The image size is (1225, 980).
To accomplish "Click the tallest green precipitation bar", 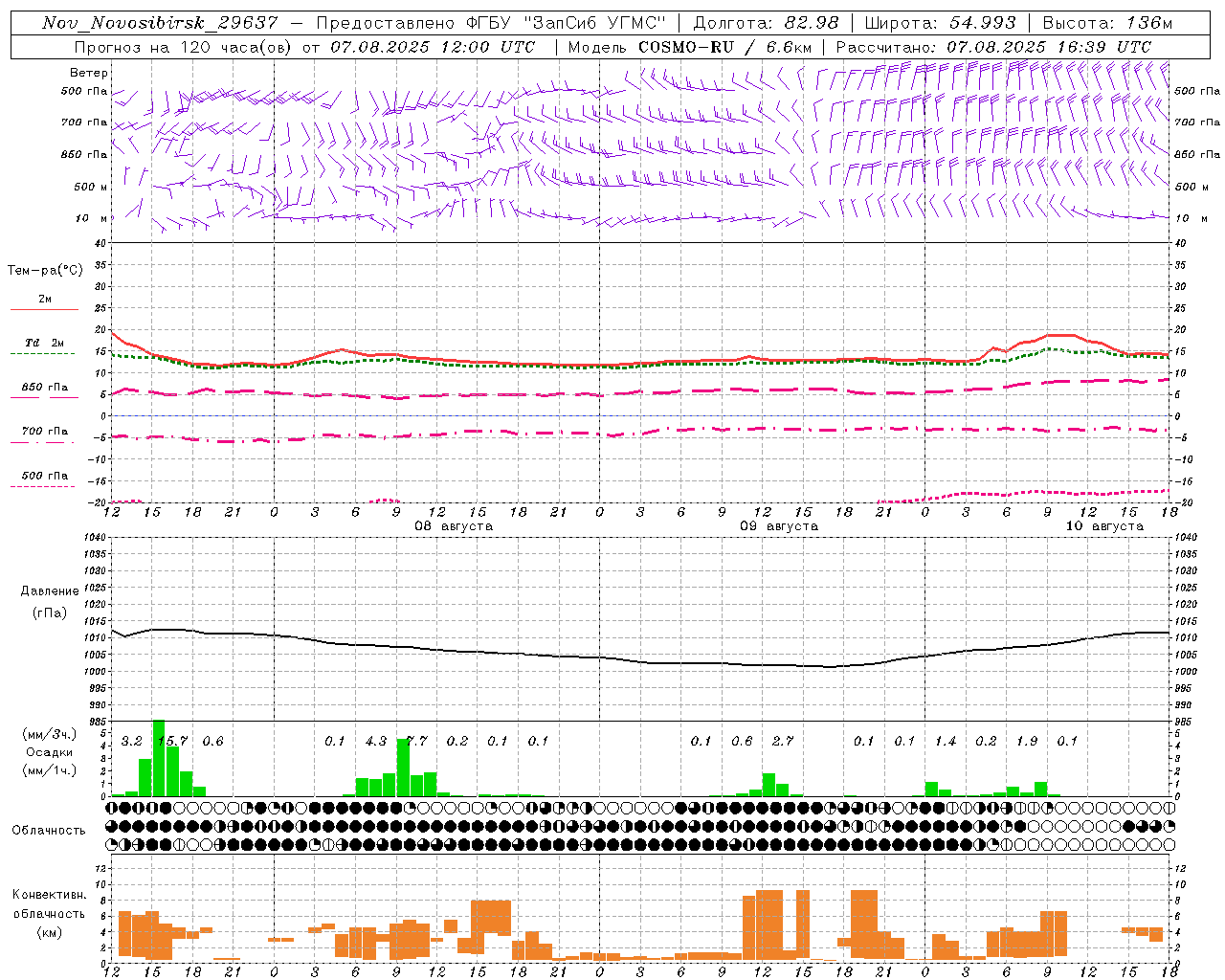I will (x=159, y=758).
